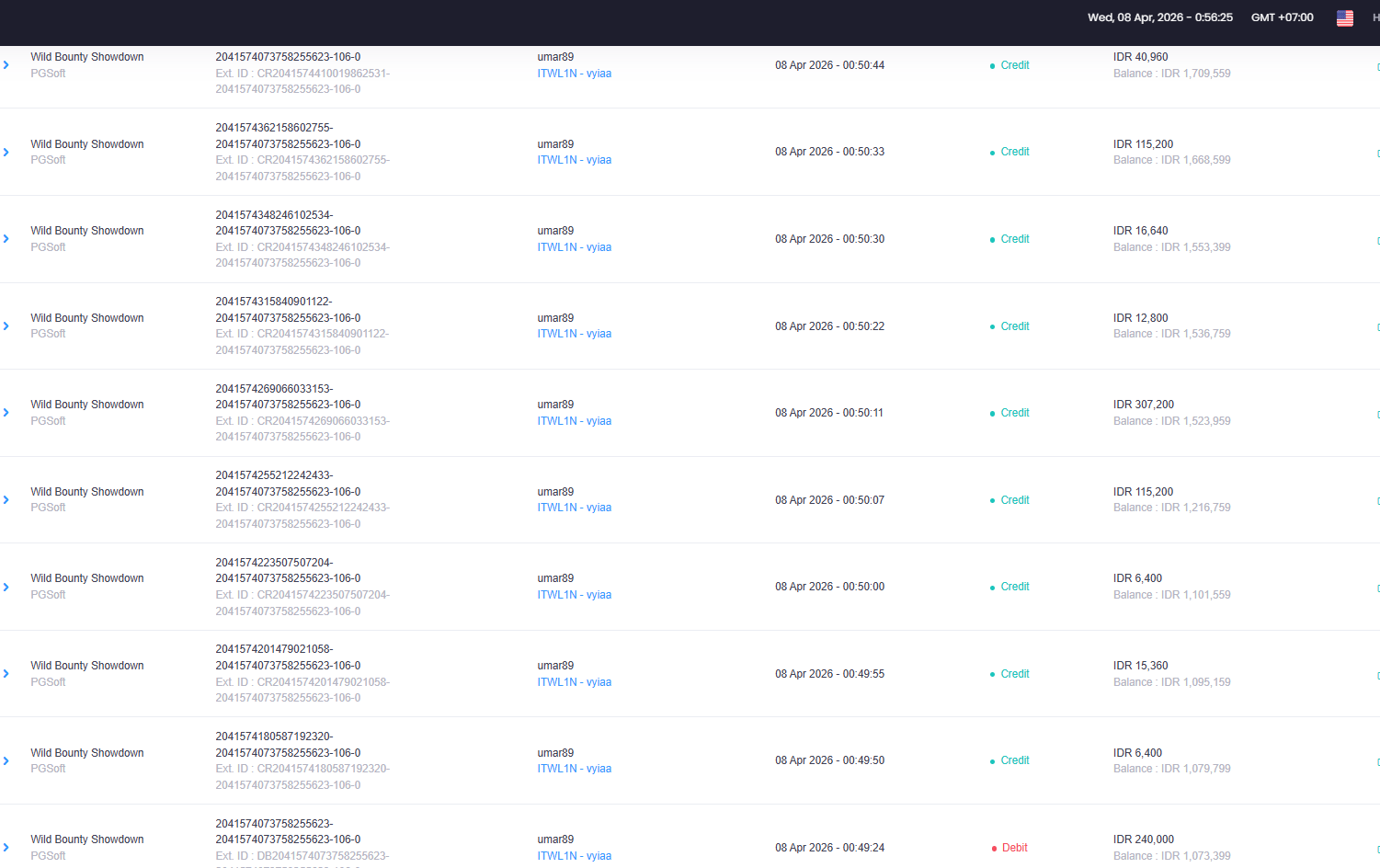This screenshot has width=1380, height=868.
Task: Open ITWL1N - vyiaa link in 00:50:22 row
Action: (x=575, y=334)
